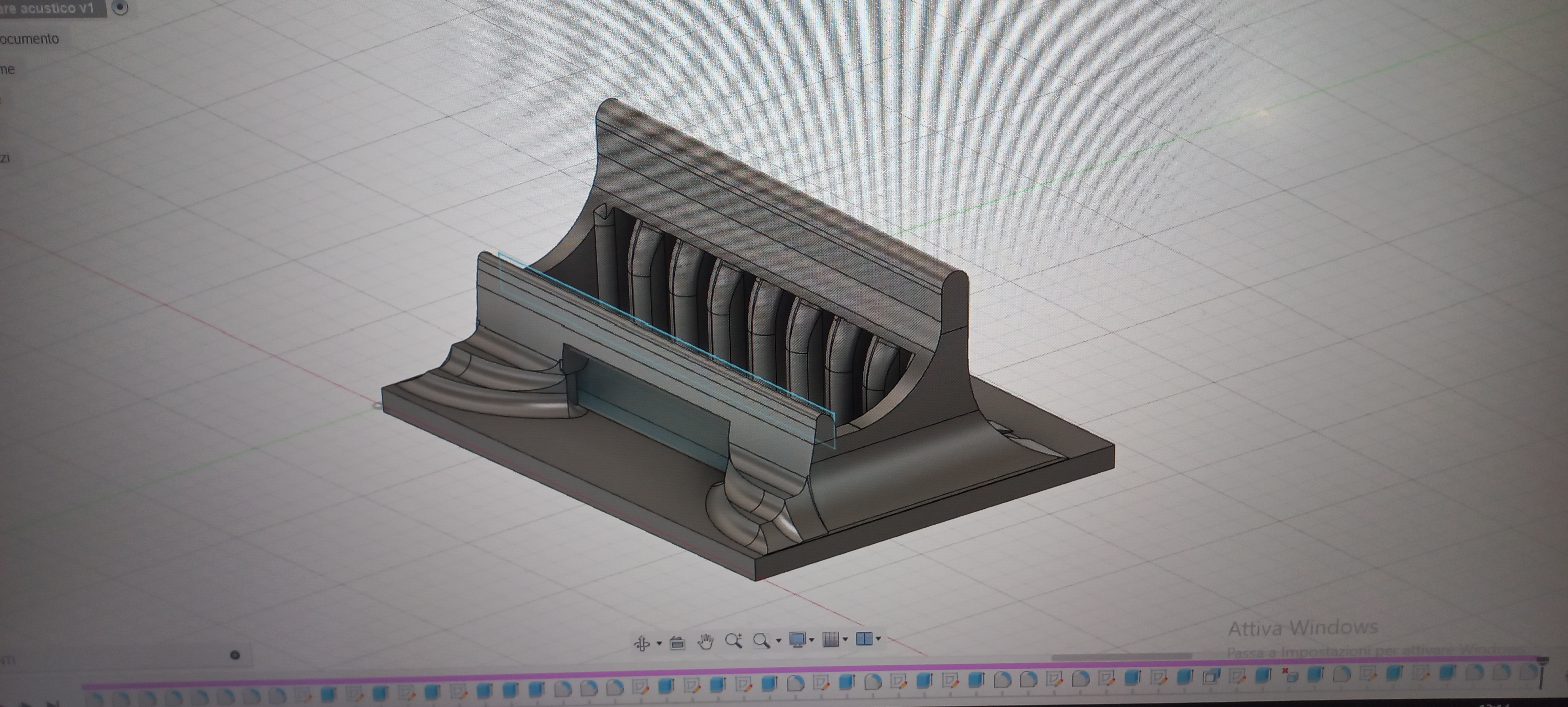Viewport: 1568px width, 707px height.
Task: Expand the zoom options dropdown arrow
Action: 779,641
